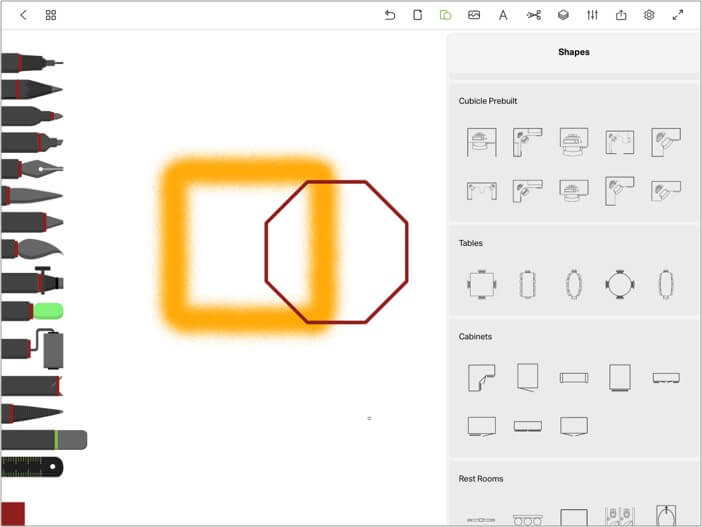Click the Tables section label
702x527 pixels.
471,243
